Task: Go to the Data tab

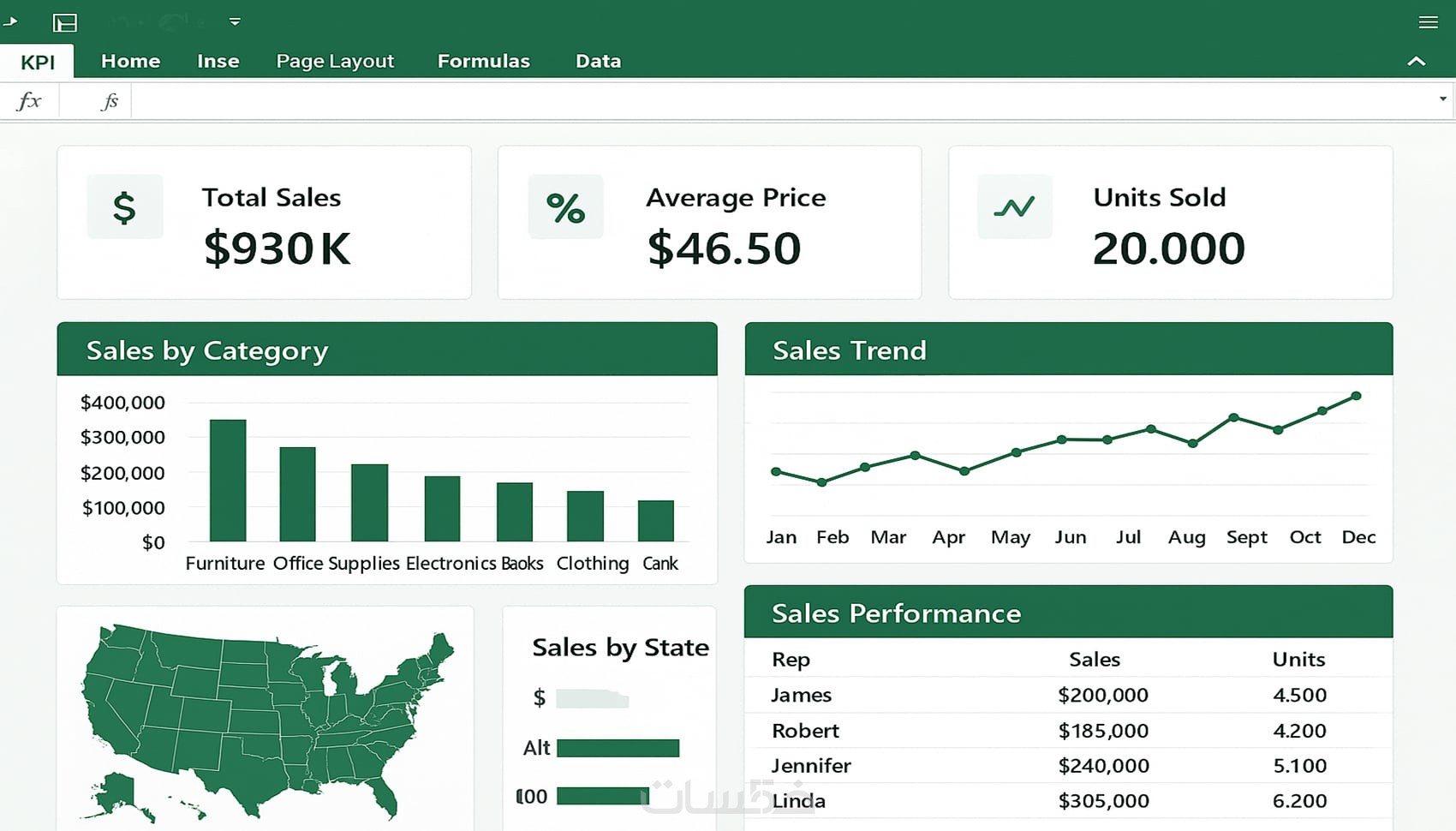Action: (x=598, y=61)
